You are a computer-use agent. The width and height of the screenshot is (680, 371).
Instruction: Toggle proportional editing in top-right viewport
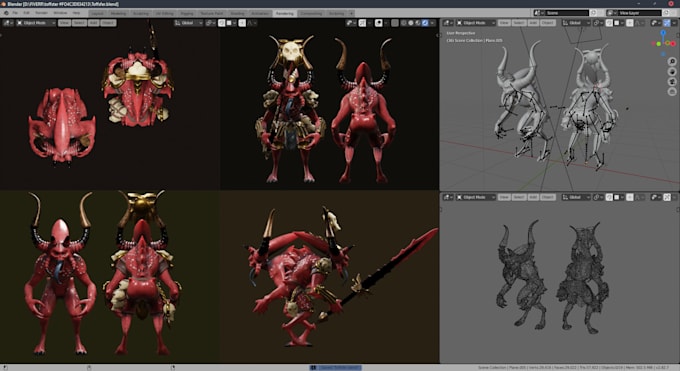[630, 23]
